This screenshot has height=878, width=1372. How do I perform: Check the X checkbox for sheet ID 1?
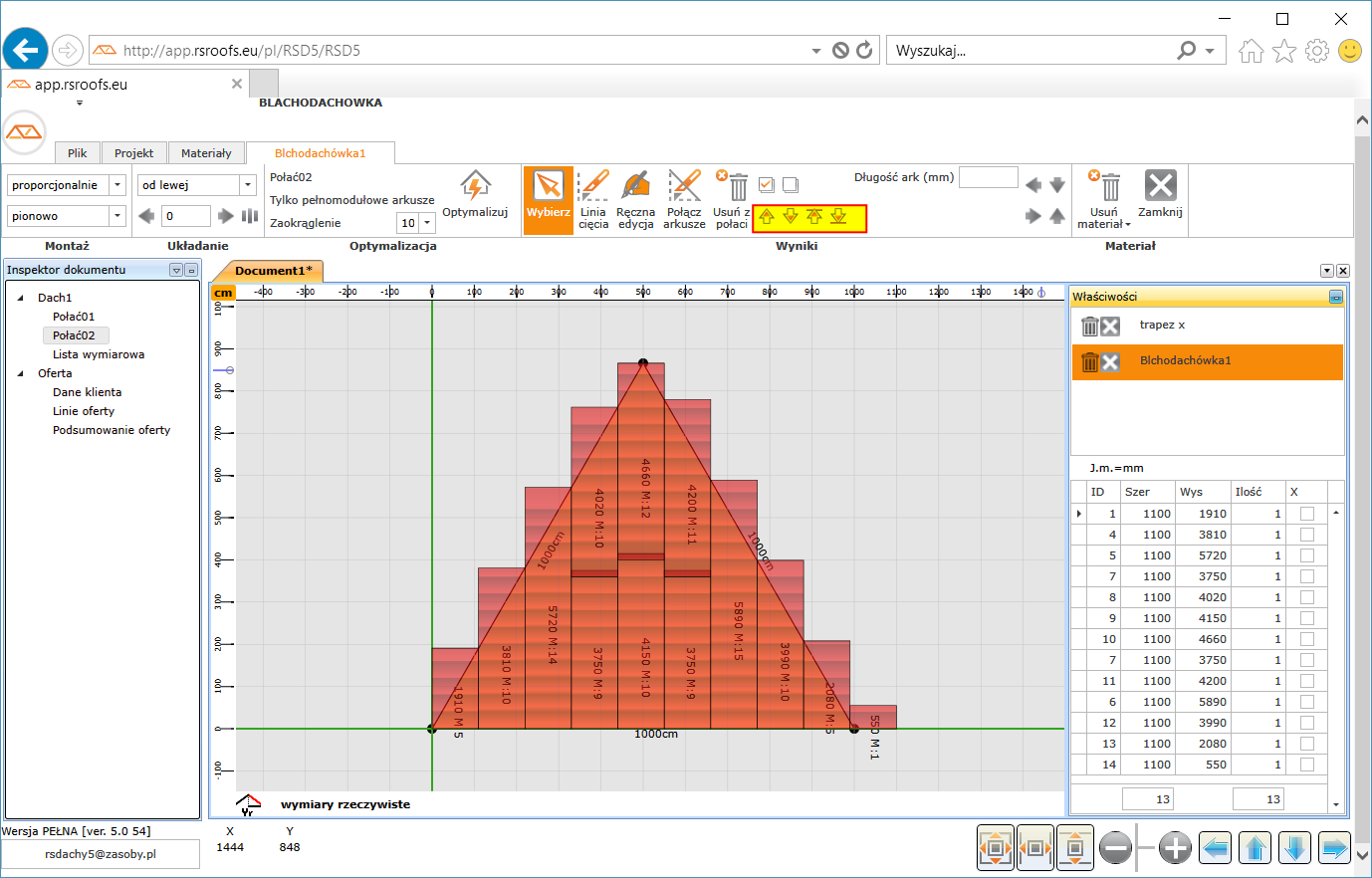1306,514
